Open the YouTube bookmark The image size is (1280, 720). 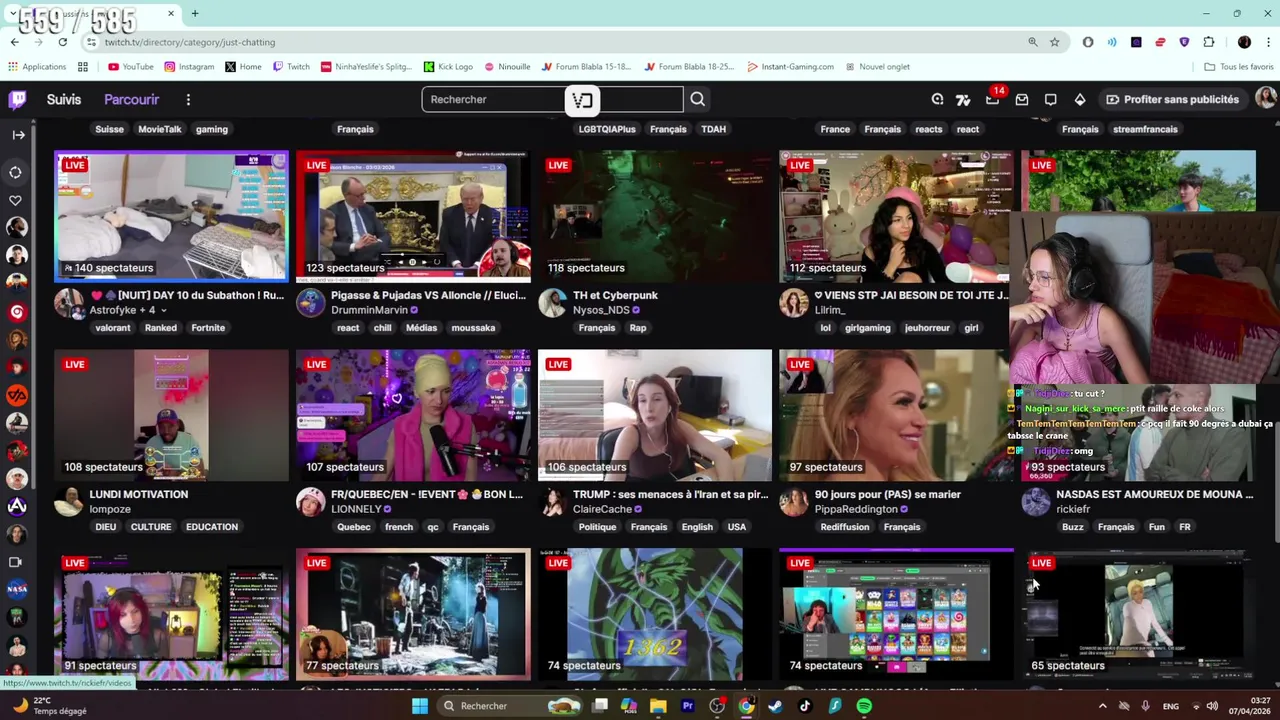(130, 67)
